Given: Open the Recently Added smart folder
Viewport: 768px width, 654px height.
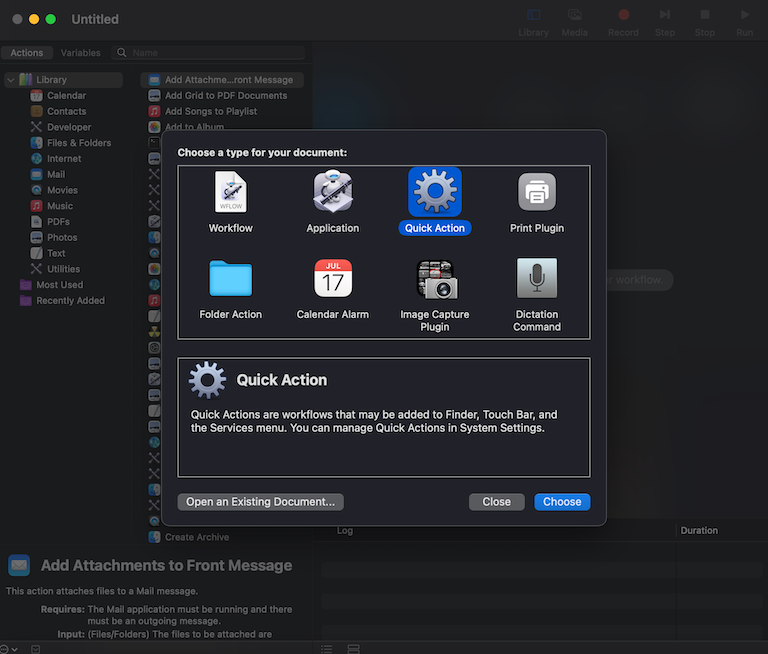Looking at the screenshot, I should (x=70, y=300).
